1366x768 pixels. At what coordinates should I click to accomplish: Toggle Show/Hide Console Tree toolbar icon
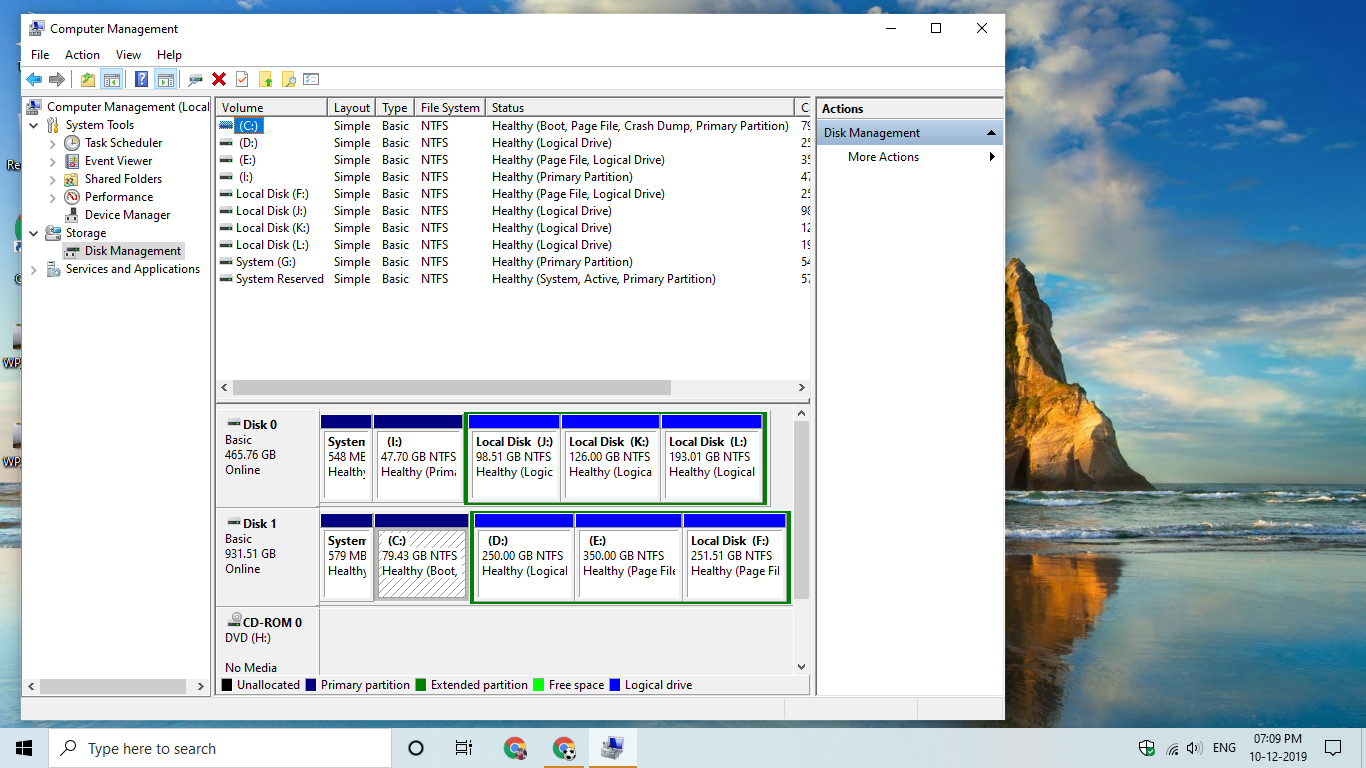[x=112, y=79]
